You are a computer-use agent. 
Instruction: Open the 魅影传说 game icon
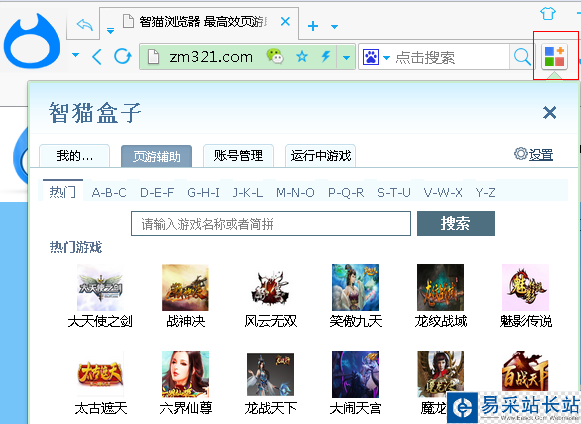pyautogui.click(x=525, y=287)
